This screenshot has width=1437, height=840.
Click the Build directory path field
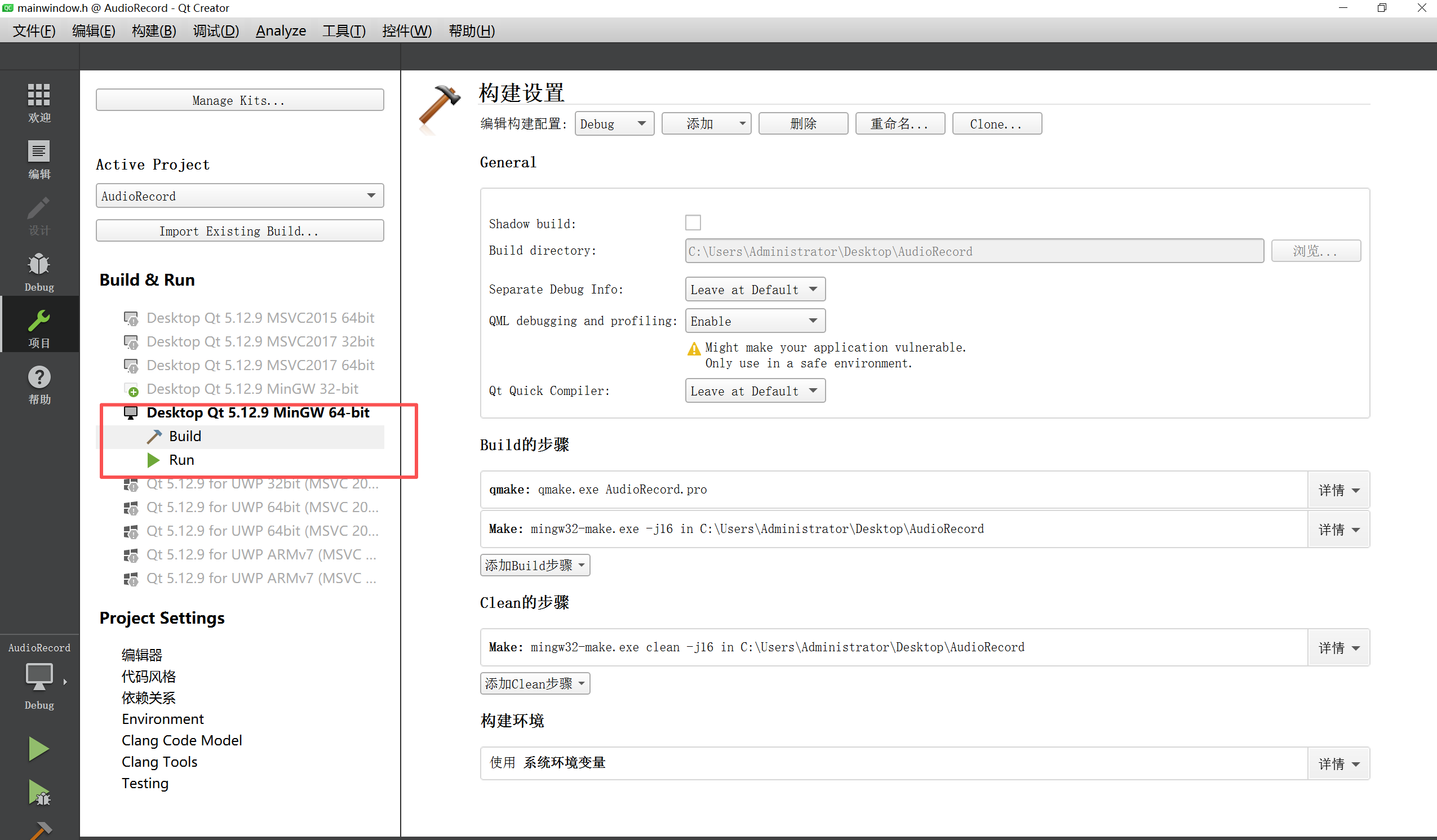click(x=974, y=251)
